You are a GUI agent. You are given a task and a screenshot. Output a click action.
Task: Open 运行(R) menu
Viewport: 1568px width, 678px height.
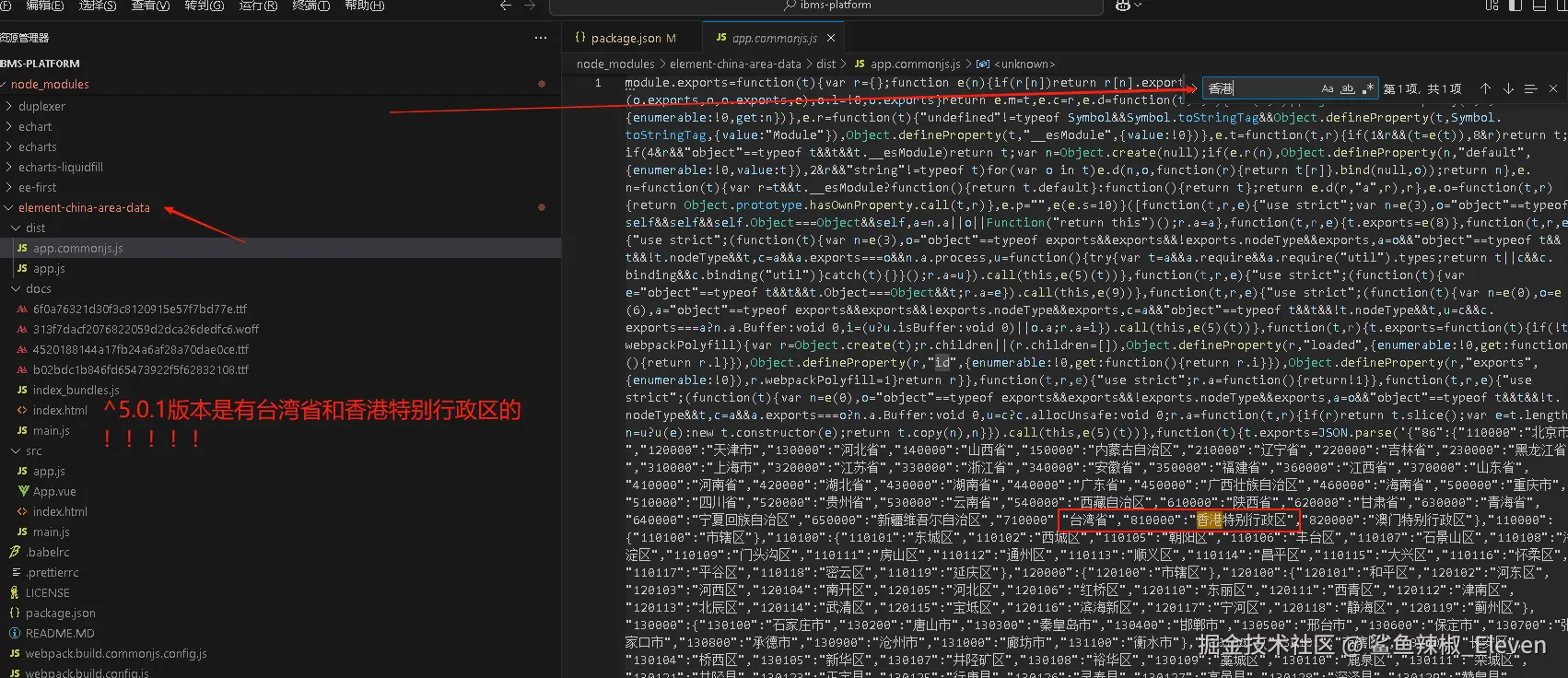tap(258, 6)
